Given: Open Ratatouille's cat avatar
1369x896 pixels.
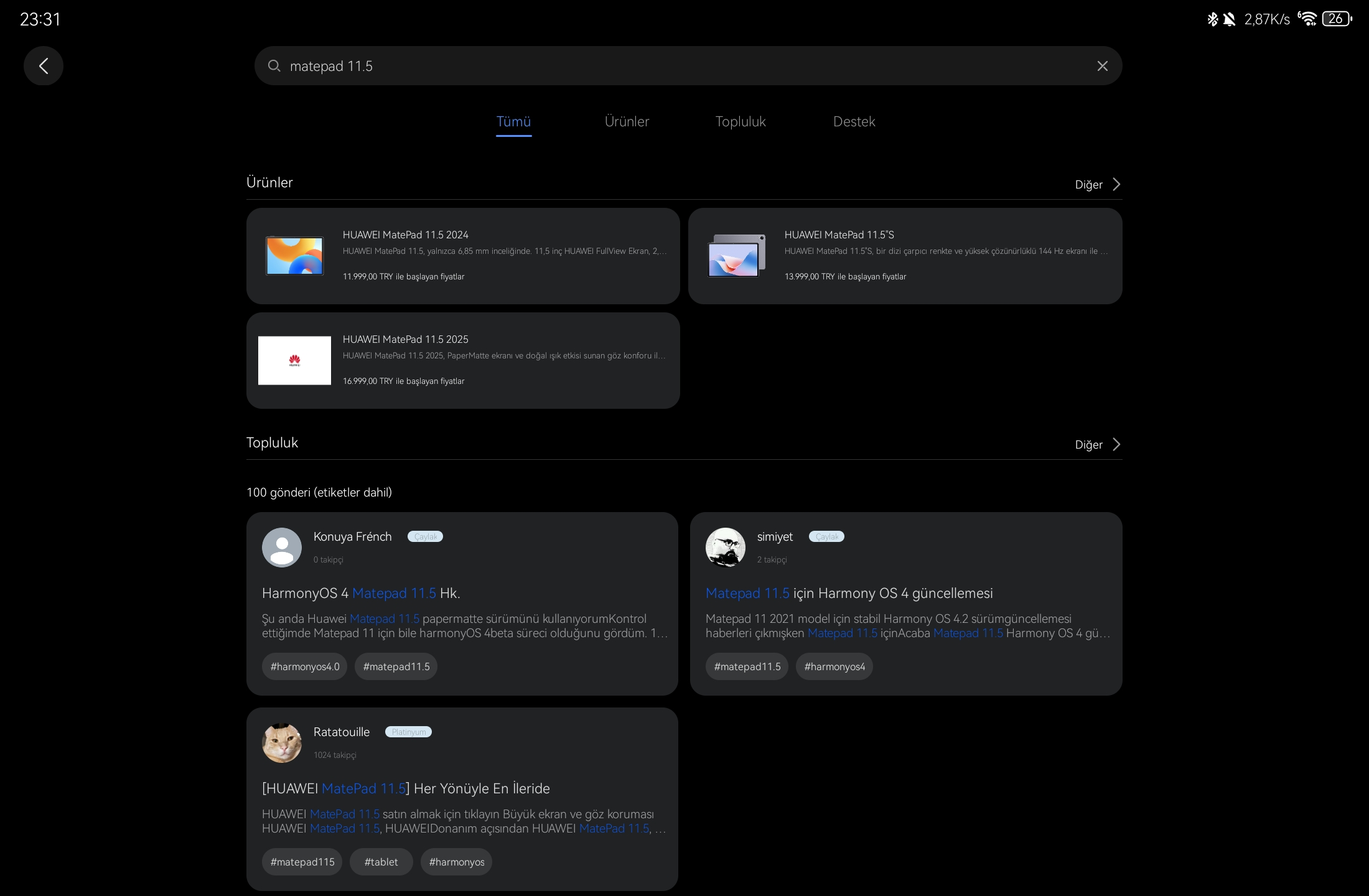Looking at the screenshot, I should click(282, 743).
